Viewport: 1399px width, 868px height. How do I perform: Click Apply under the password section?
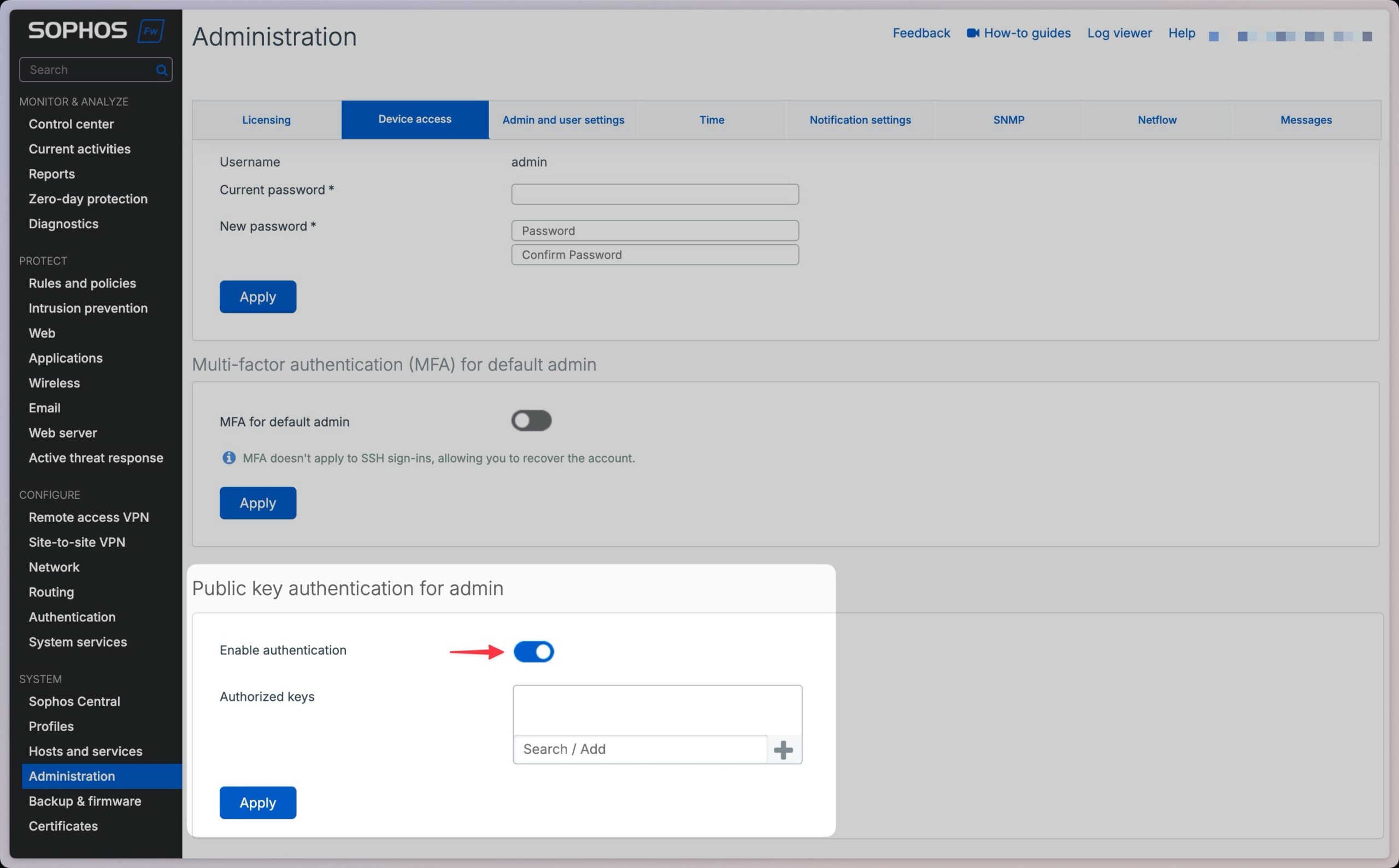pyautogui.click(x=258, y=297)
